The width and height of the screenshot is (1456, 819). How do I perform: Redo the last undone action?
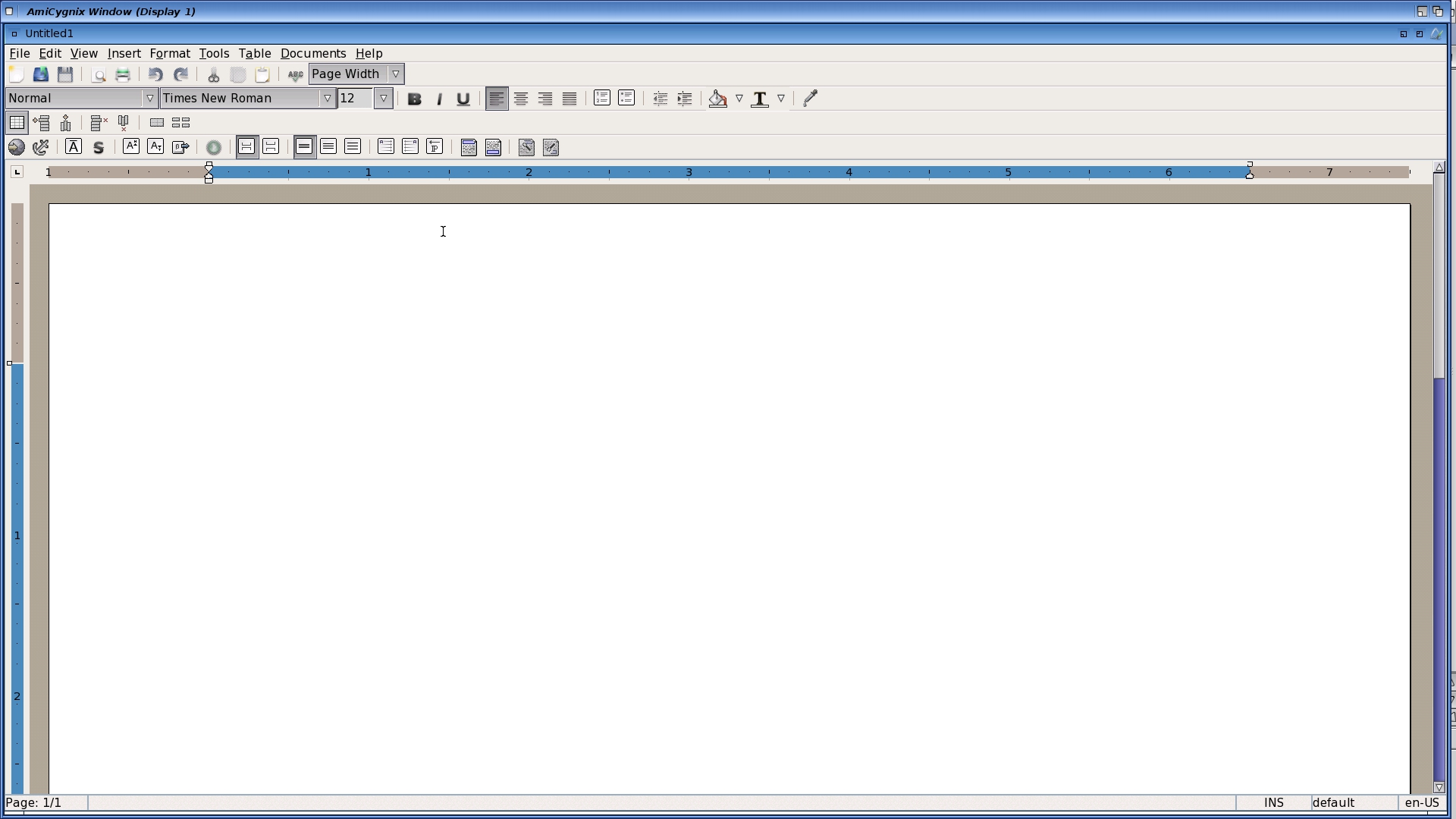point(180,74)
